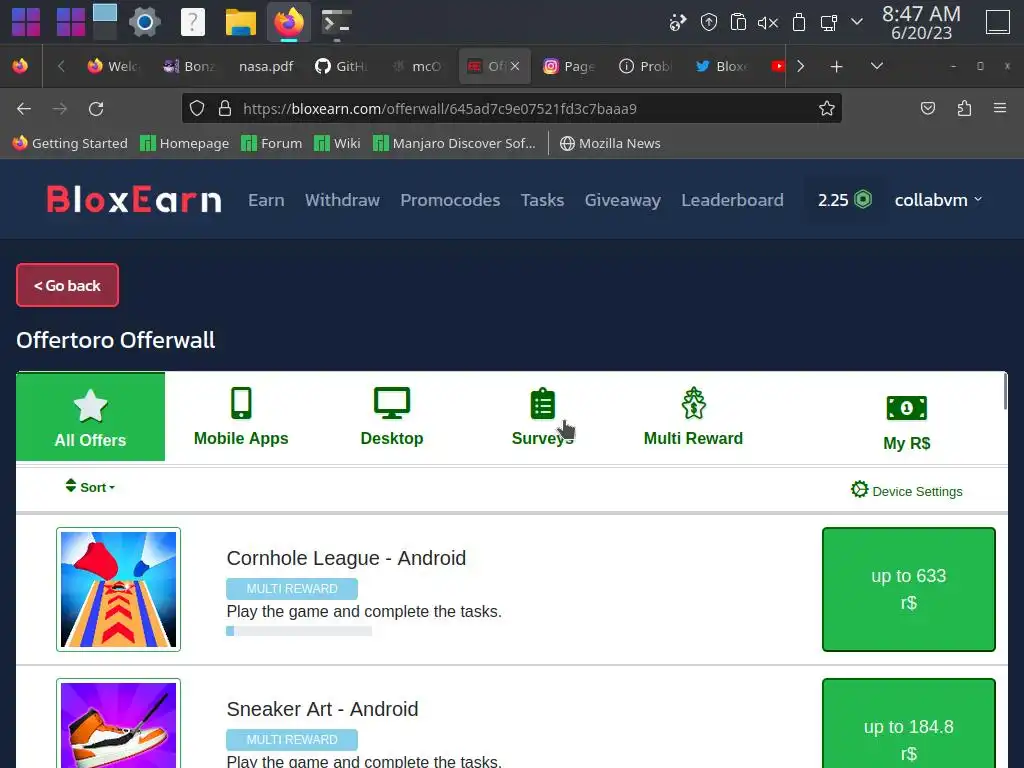Open the My R$ tab
Image resolution: width=1024 pixels, height=768 pixels.
pos(906,422)
